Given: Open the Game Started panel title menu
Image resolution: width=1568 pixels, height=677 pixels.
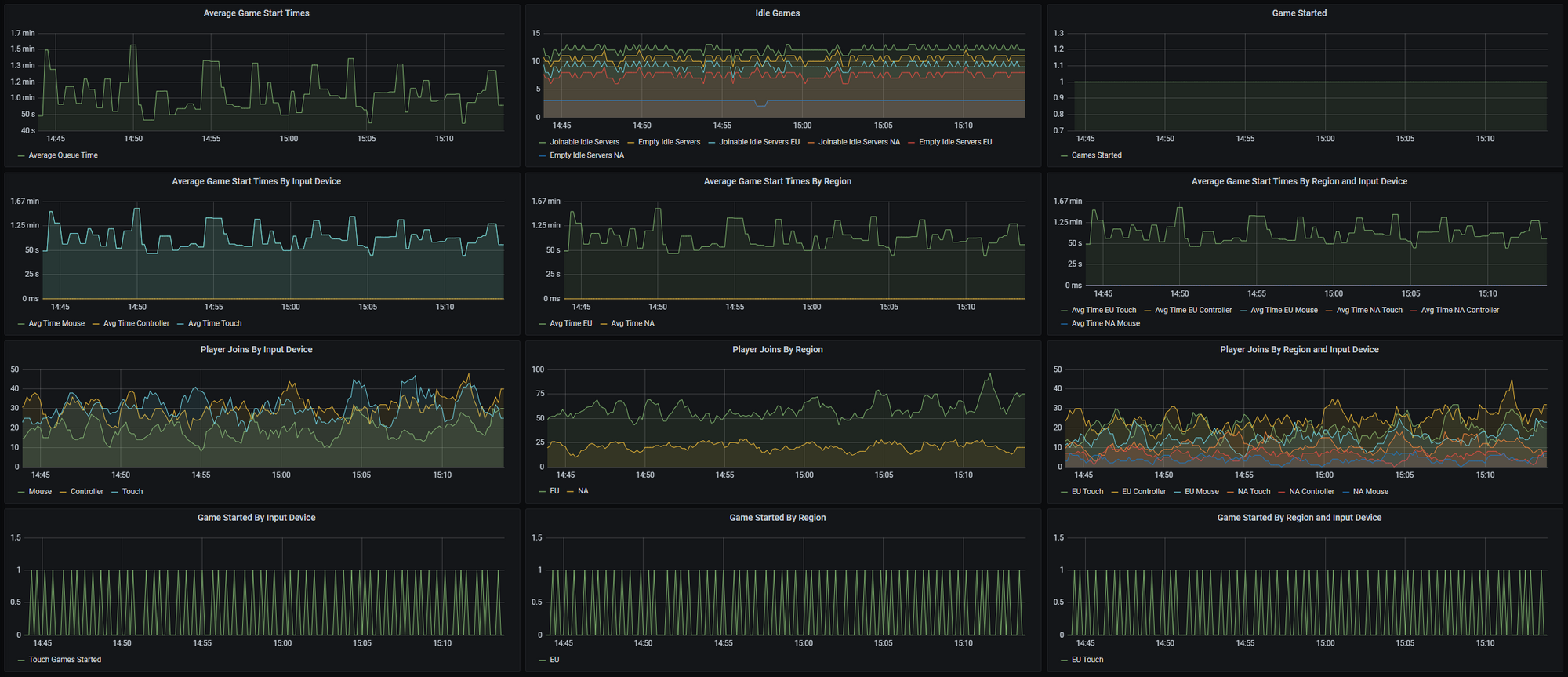Looking at the screenshot, I should click(x=1299, y=13).
